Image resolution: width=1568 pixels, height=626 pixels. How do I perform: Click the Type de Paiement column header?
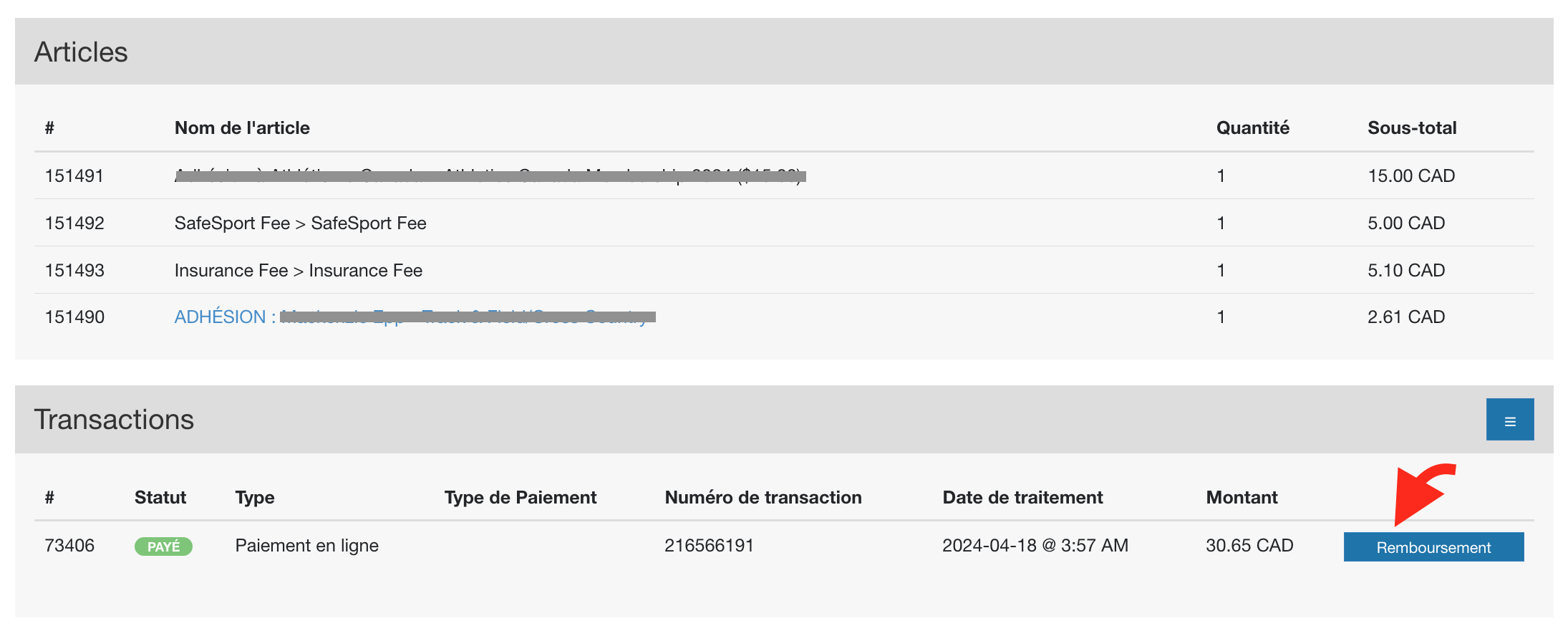pyautogui.click(x=520, y=498)
